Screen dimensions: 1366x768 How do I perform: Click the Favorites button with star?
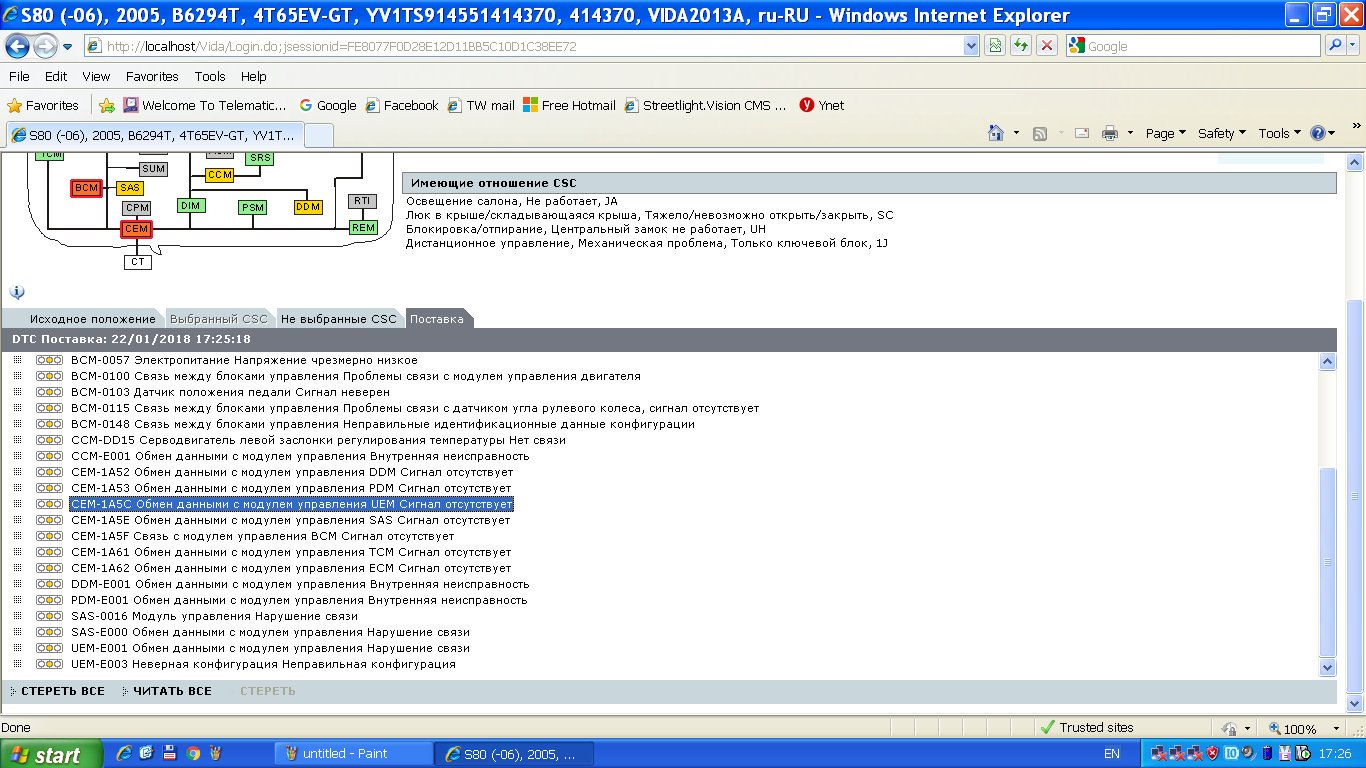point(43,105)
